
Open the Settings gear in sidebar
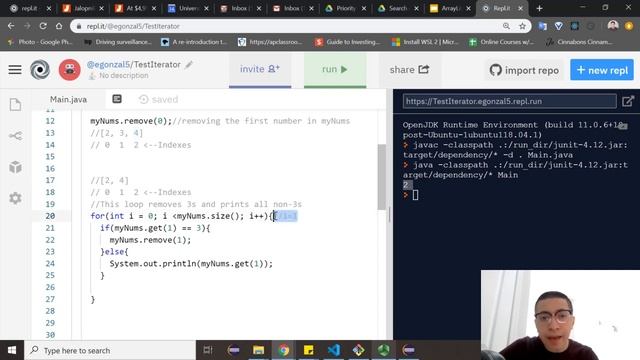[x=16, y=198]
